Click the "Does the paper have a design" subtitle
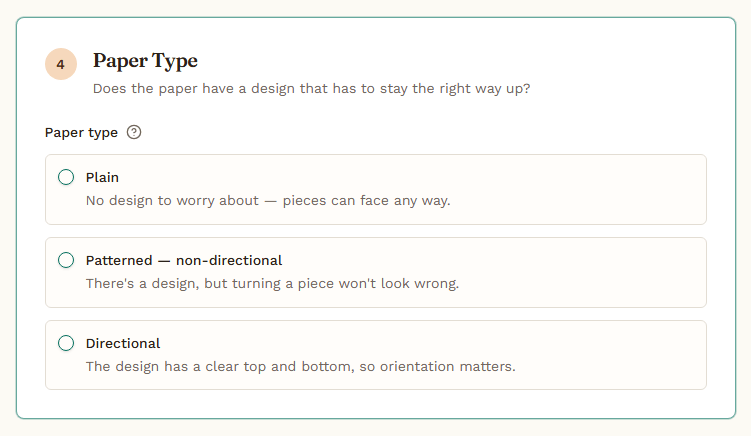The width and height of the screenshot is (751, 436). [x=311, y=89]
